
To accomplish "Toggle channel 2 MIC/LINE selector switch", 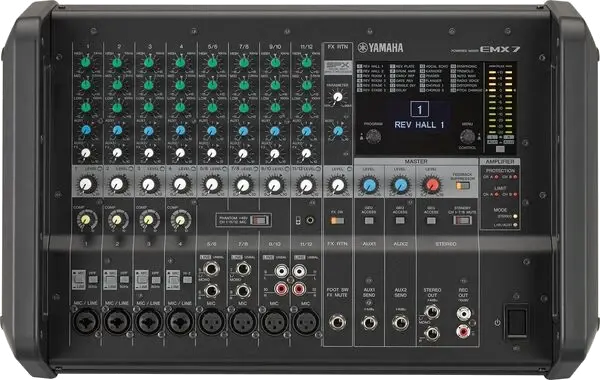I will point(111,280).
